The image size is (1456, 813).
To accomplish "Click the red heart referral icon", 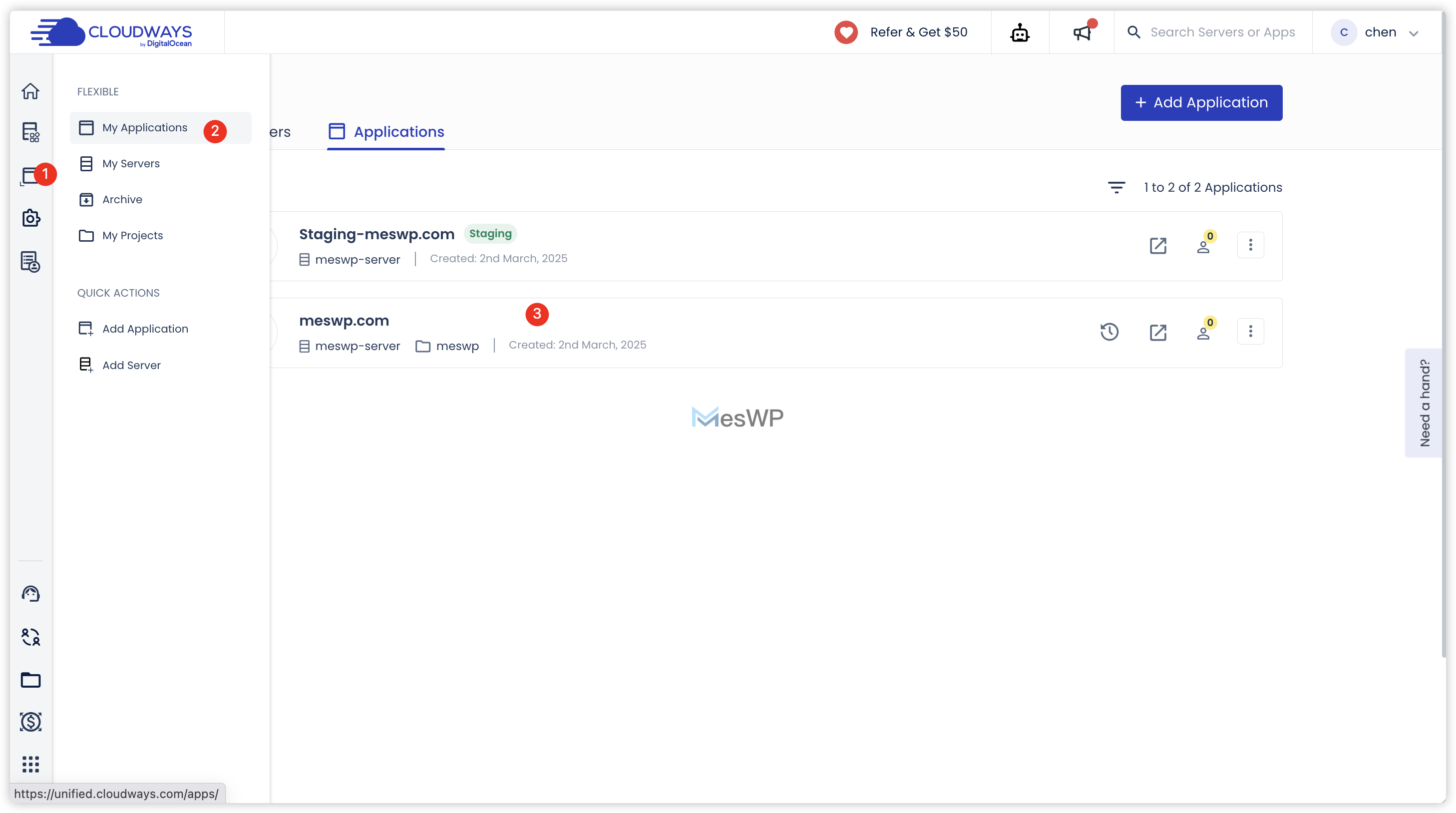I will pos(846,32).
